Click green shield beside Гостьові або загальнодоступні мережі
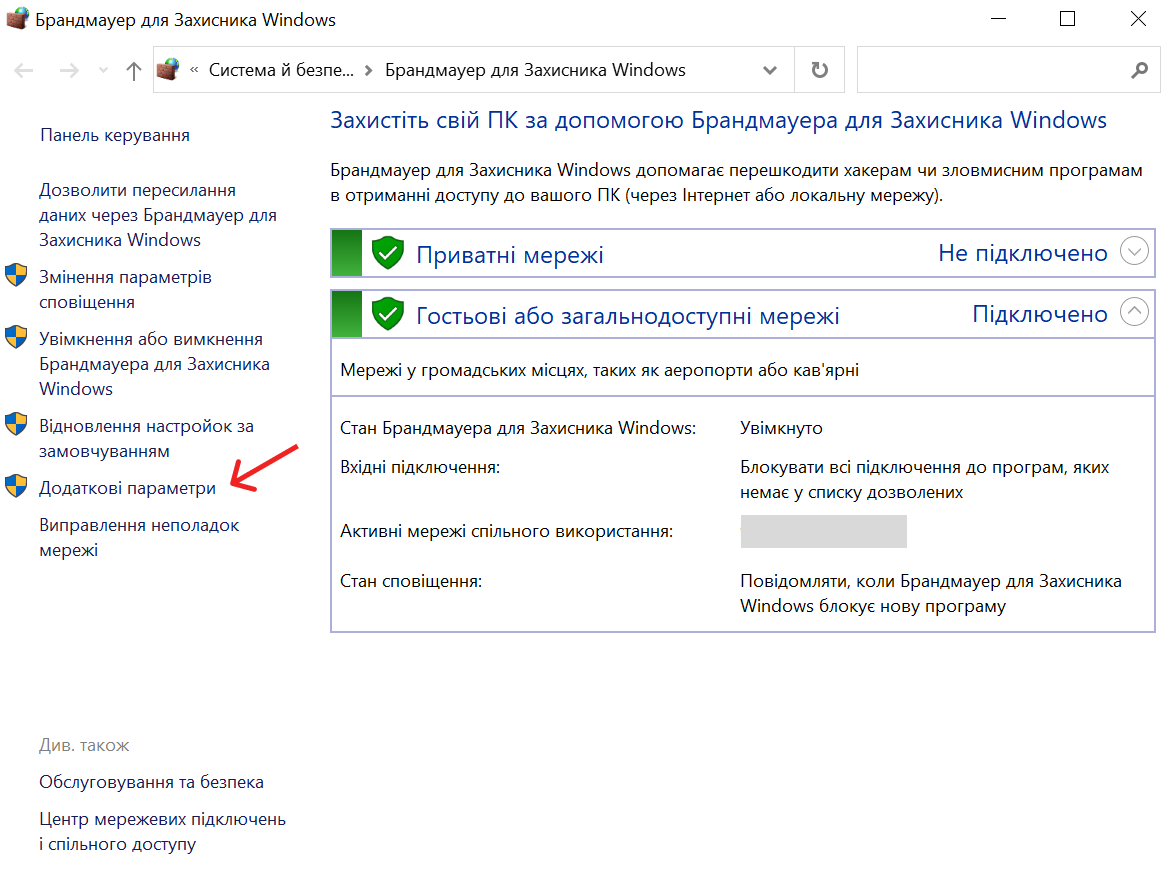This screenshot has width=1170, height=882. pyautogui.click(x=387, y=315)
